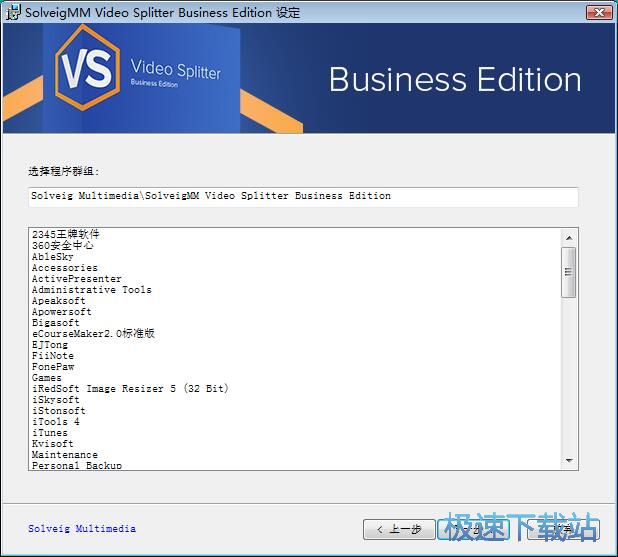This screenshot has height=557, width=618.
Task: Select eCourseMaker2.0标准版 in the list
Action: click(93, 333)
